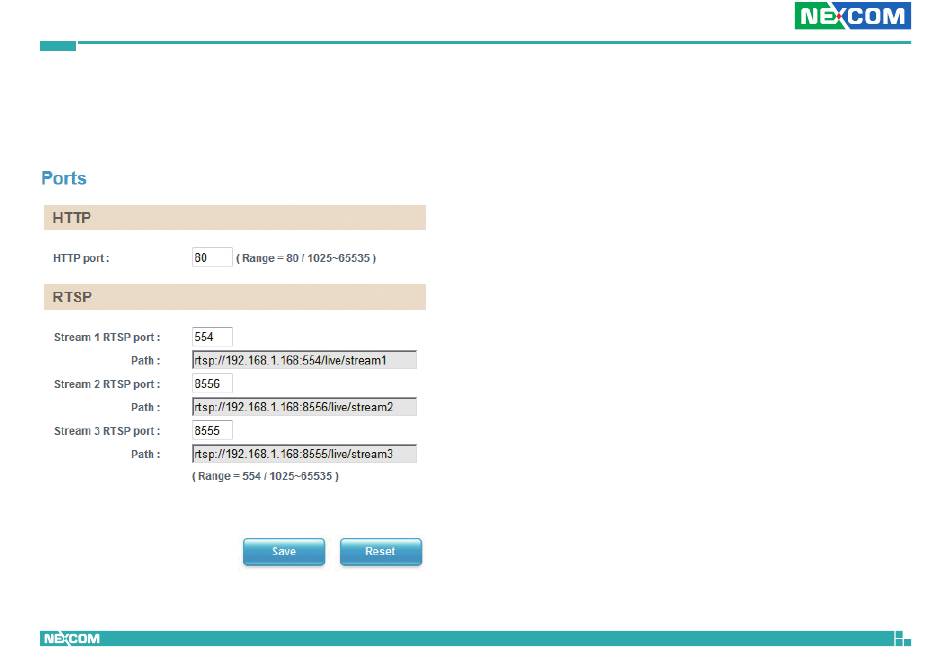Click the 'Stream 3 RTSP port :' label
This screenshot has height=664, width=950.
(x=107, y=431)
